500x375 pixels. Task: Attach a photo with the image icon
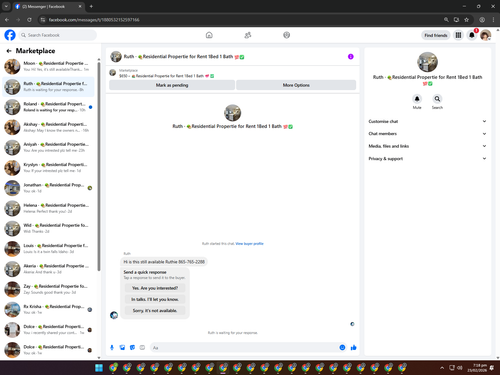(122, 348)
